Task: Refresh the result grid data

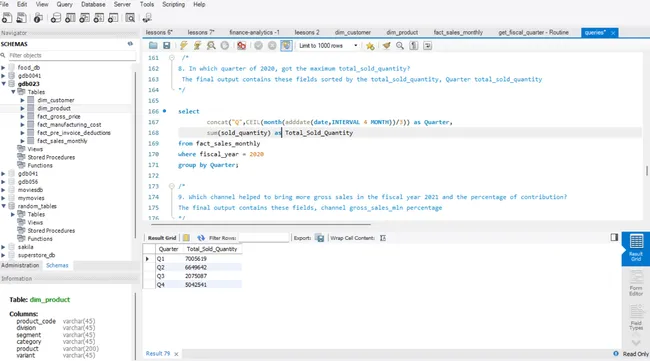Action: (x=201, y=238)
